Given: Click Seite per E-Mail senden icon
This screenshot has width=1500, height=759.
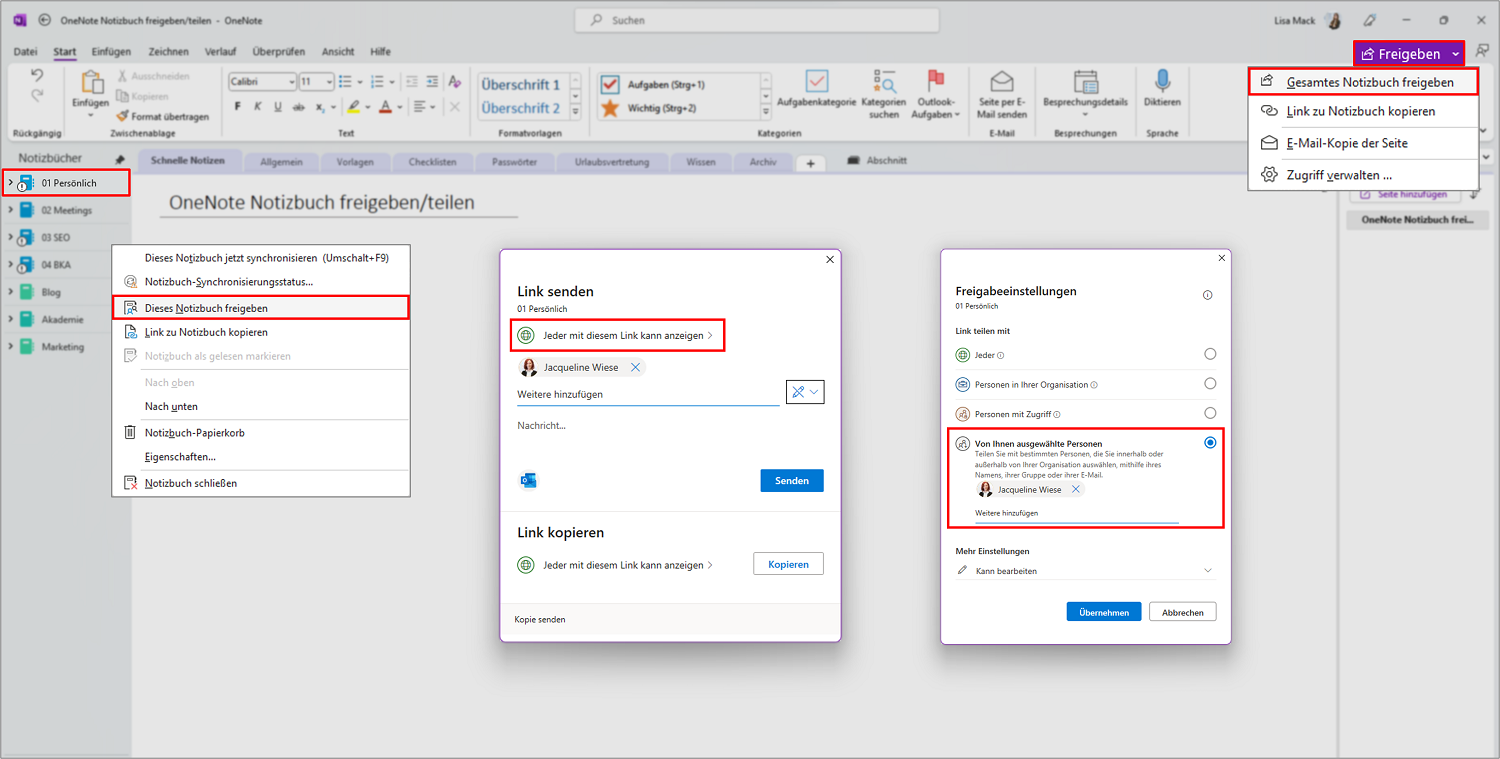Looking at the screenshot, I should tap(1001, 82).
